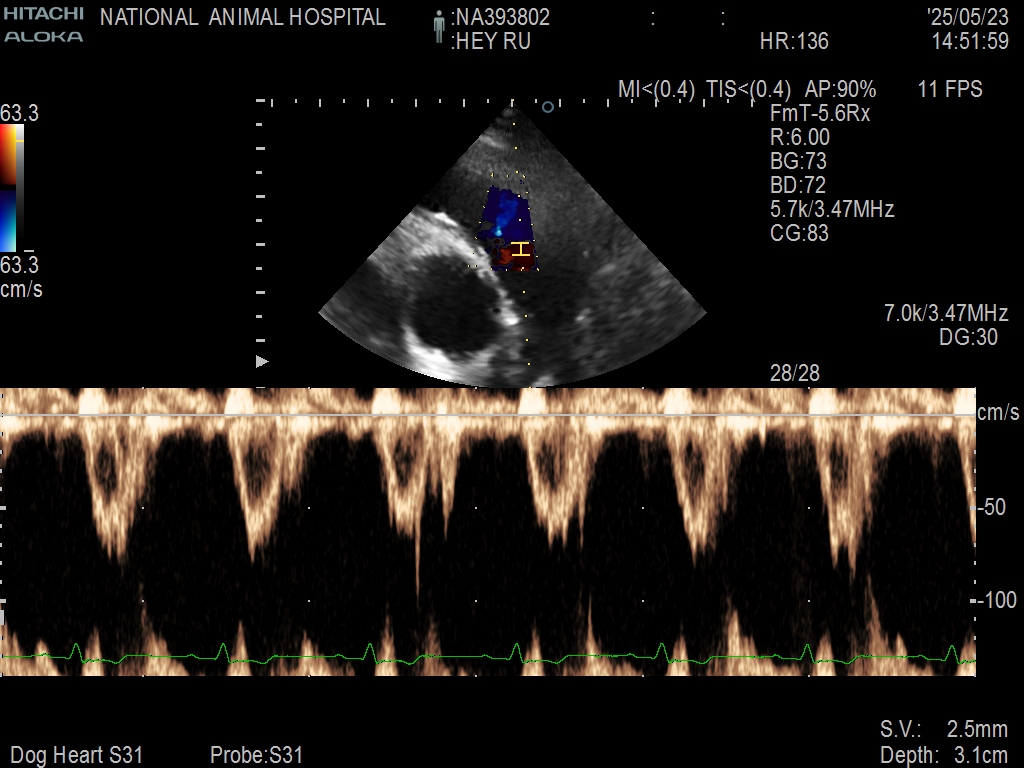Click the Dog Heart S31 preset label
The height and width of the screenshot is (768, 1024).
point(76,755)
